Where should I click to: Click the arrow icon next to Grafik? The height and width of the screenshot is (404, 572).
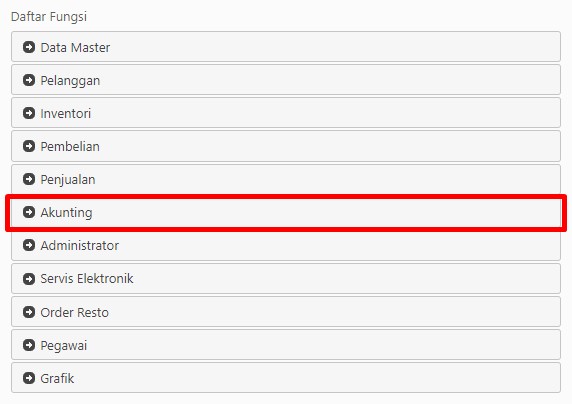tap(29, 378)
